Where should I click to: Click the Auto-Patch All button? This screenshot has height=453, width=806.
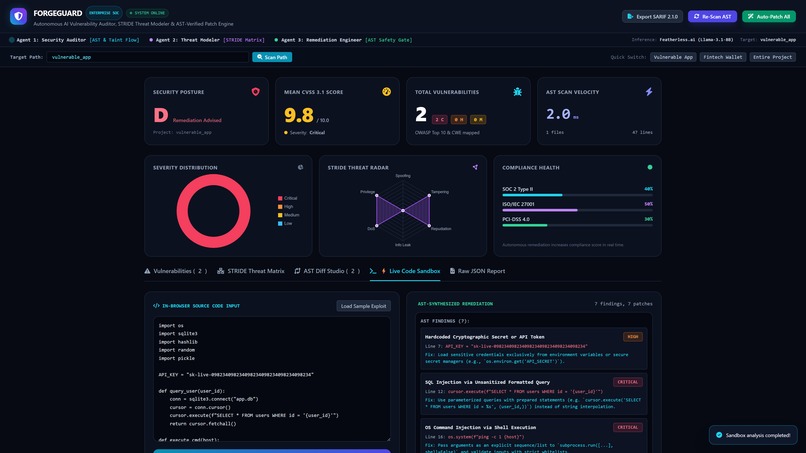click(x=769, y=16)
